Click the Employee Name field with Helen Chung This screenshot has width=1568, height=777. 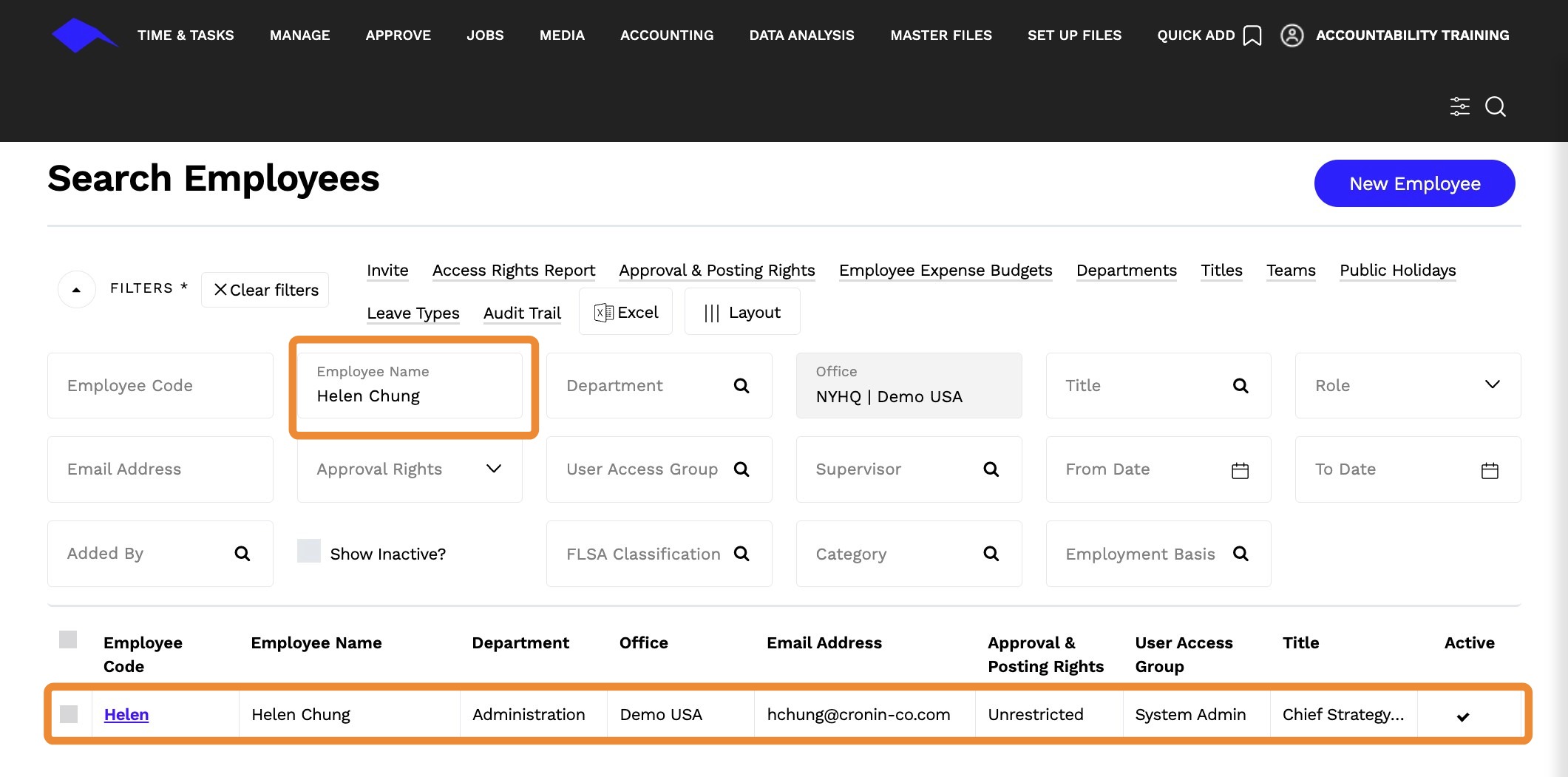pyautogui.click(x=410, y=385)
